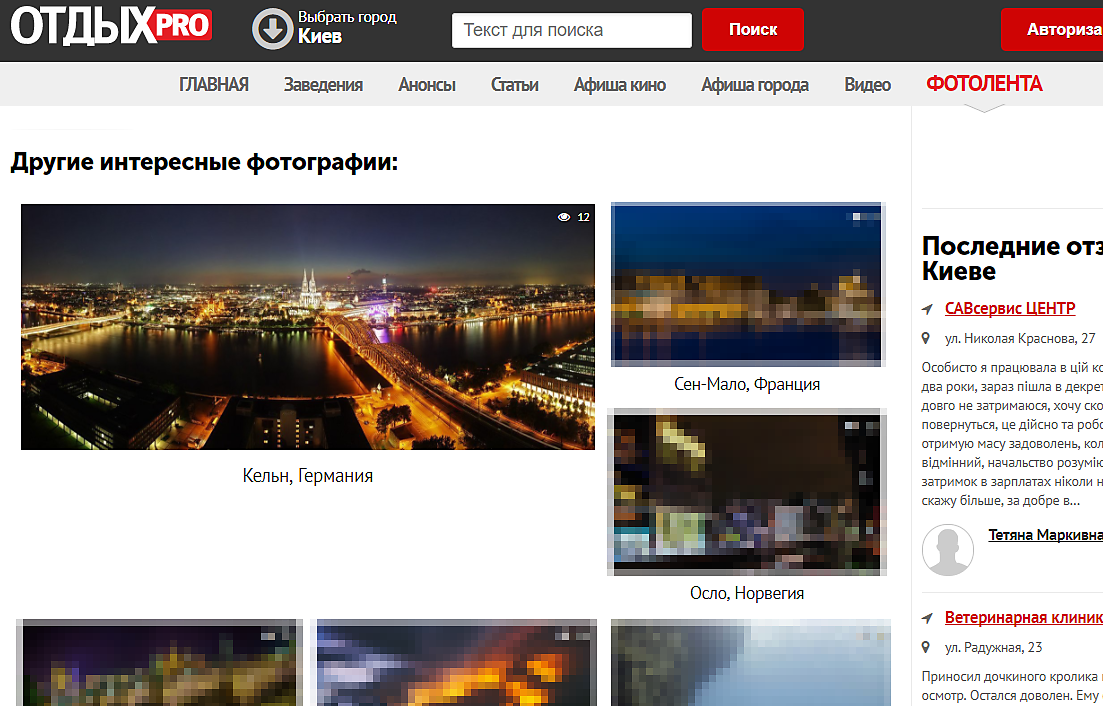Go to the Заведения section
The width and height of the screenshot is (1103, 706).
323,85
